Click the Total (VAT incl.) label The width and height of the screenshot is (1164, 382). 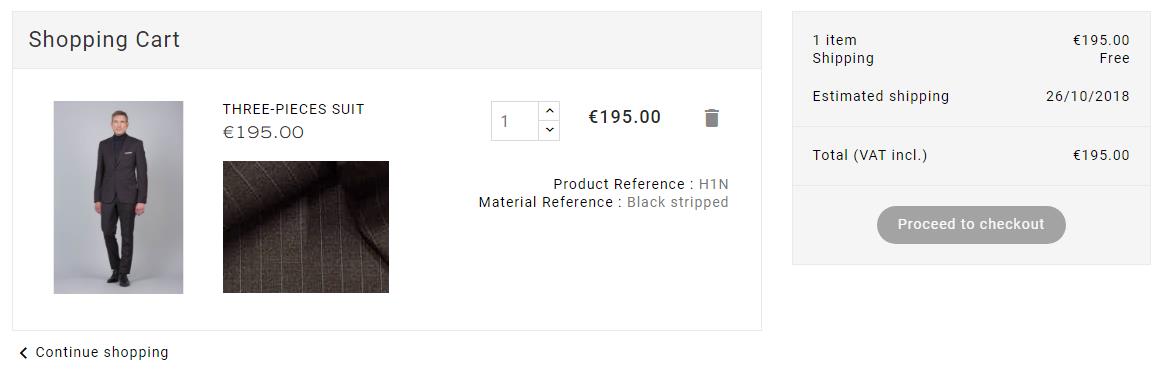[x=870, y=155]
